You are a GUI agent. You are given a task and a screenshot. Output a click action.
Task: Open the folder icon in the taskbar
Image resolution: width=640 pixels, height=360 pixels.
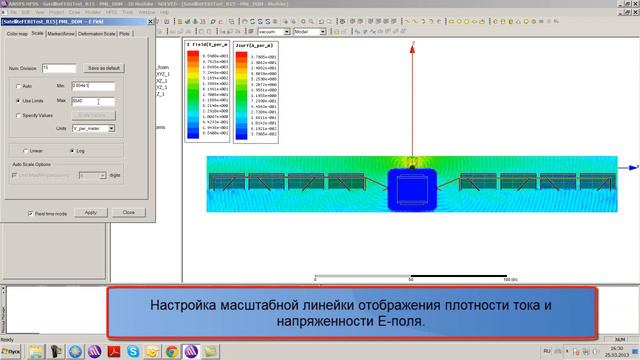click(x=36, y=351)
